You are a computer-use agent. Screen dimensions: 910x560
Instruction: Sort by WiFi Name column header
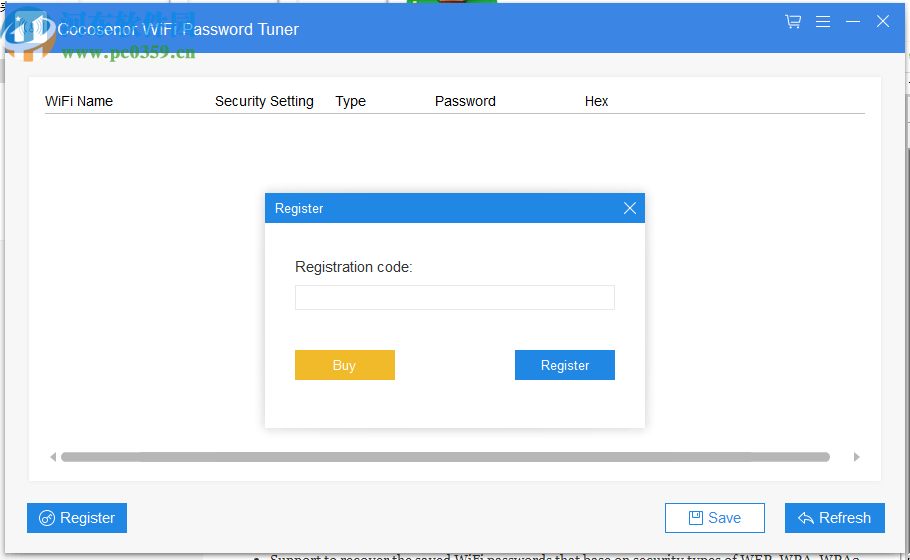(79, 101)
